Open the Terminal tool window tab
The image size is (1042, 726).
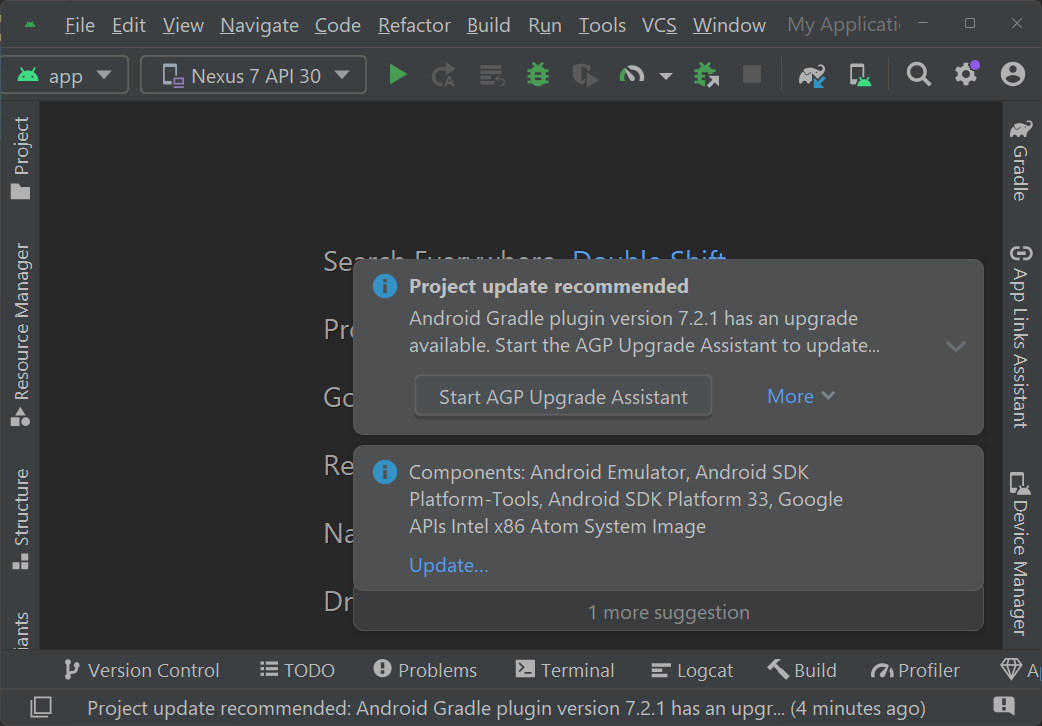(x=565, y=670)
